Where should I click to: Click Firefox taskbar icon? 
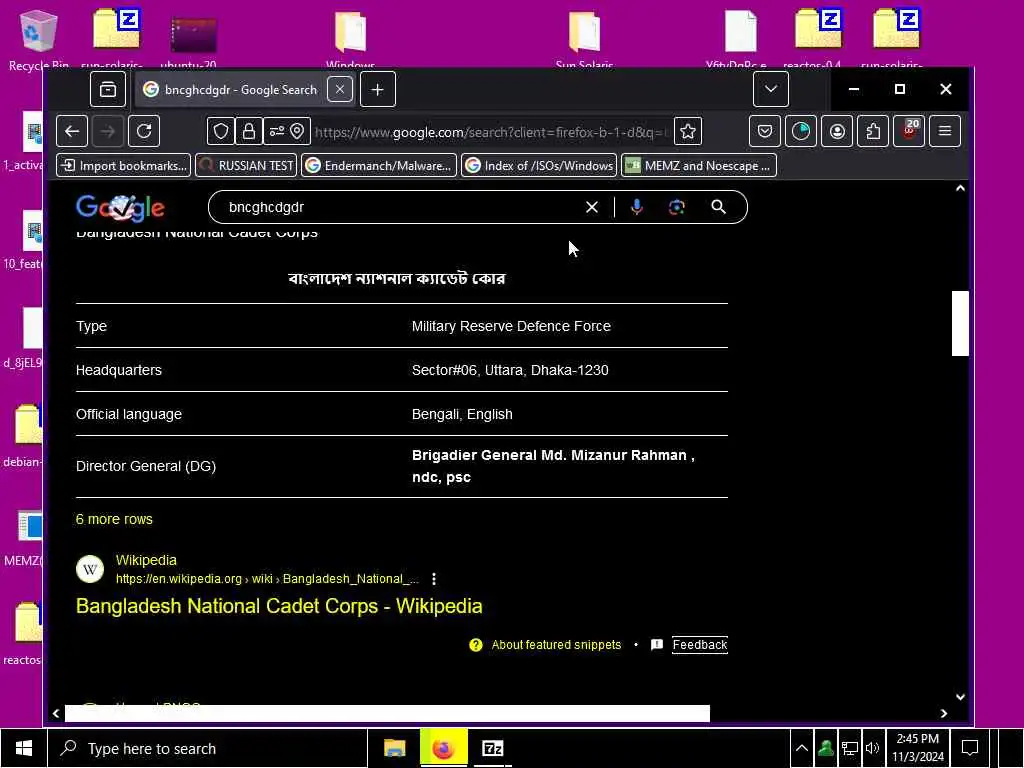tap(443, 748)
